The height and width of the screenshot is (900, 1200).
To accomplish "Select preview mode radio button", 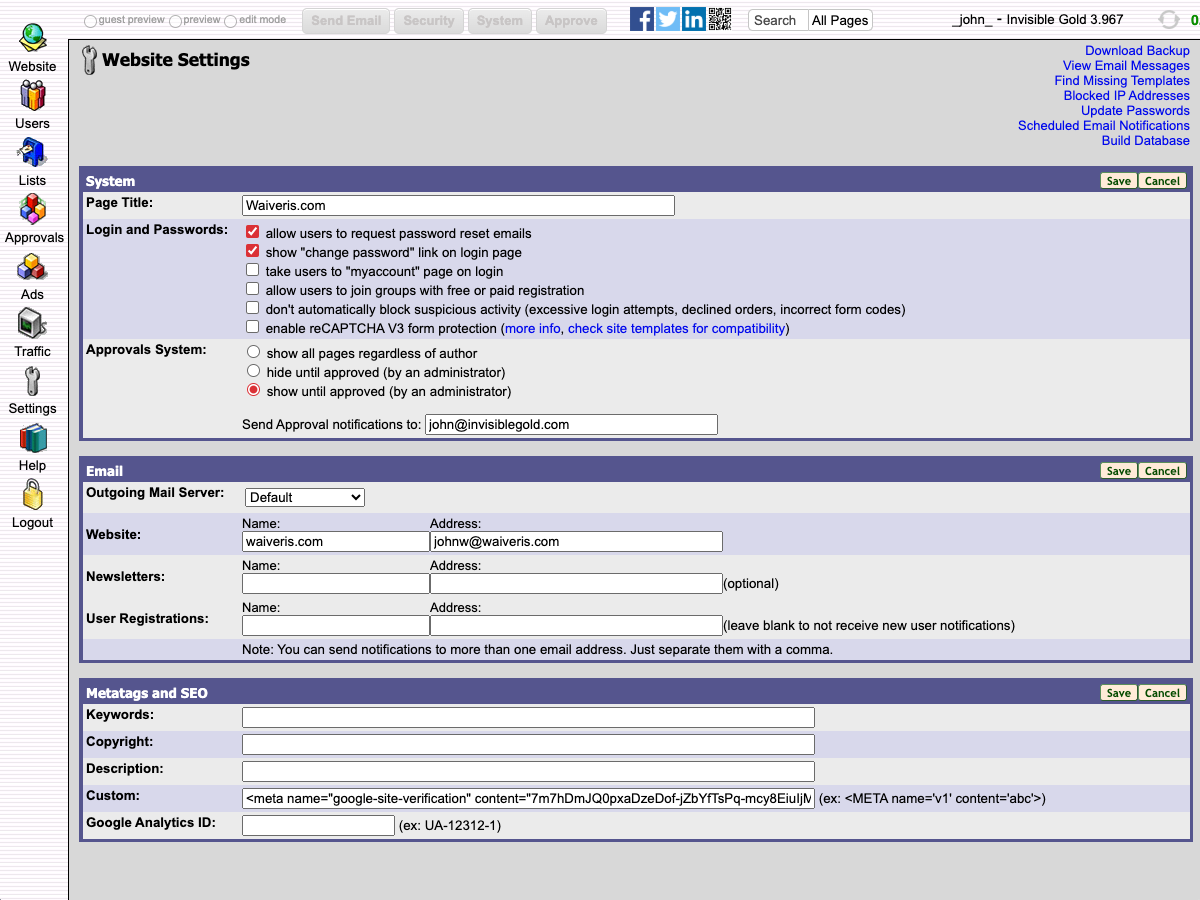I will tap(176, 21).
